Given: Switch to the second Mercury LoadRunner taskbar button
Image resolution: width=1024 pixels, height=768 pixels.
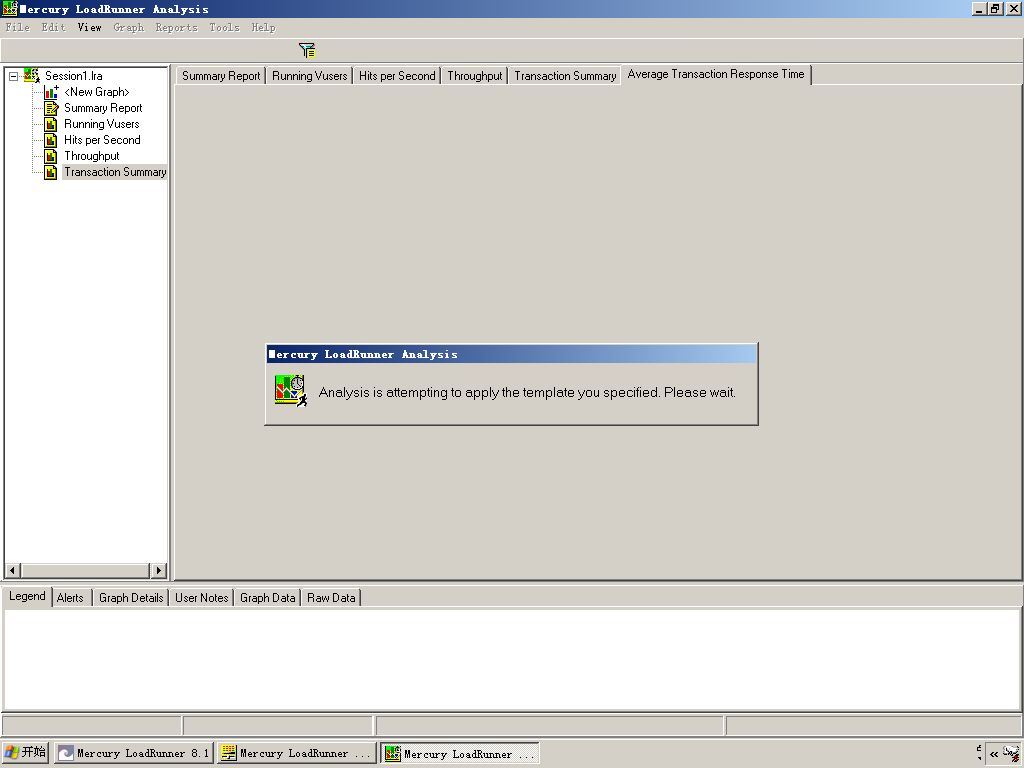Looking at the screenshot, I should pos(297,753).
